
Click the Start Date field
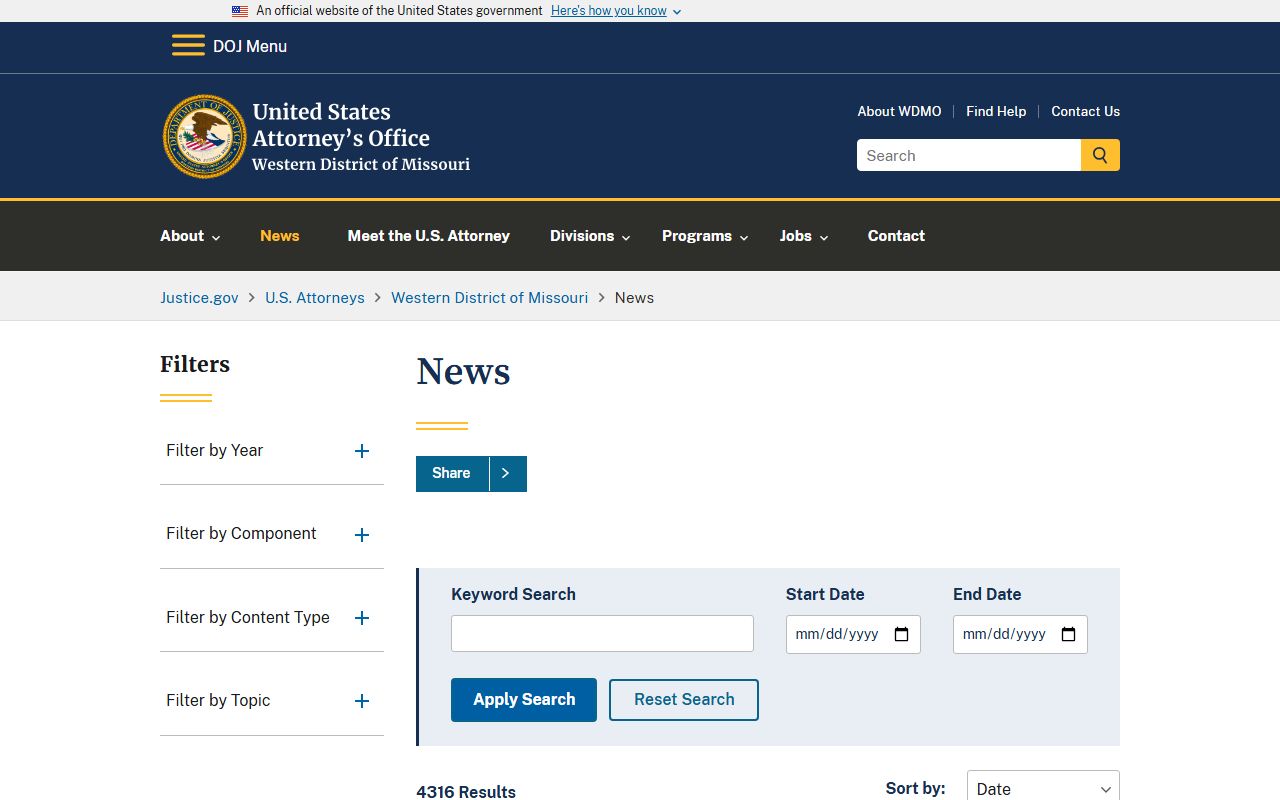click(853, 634)
